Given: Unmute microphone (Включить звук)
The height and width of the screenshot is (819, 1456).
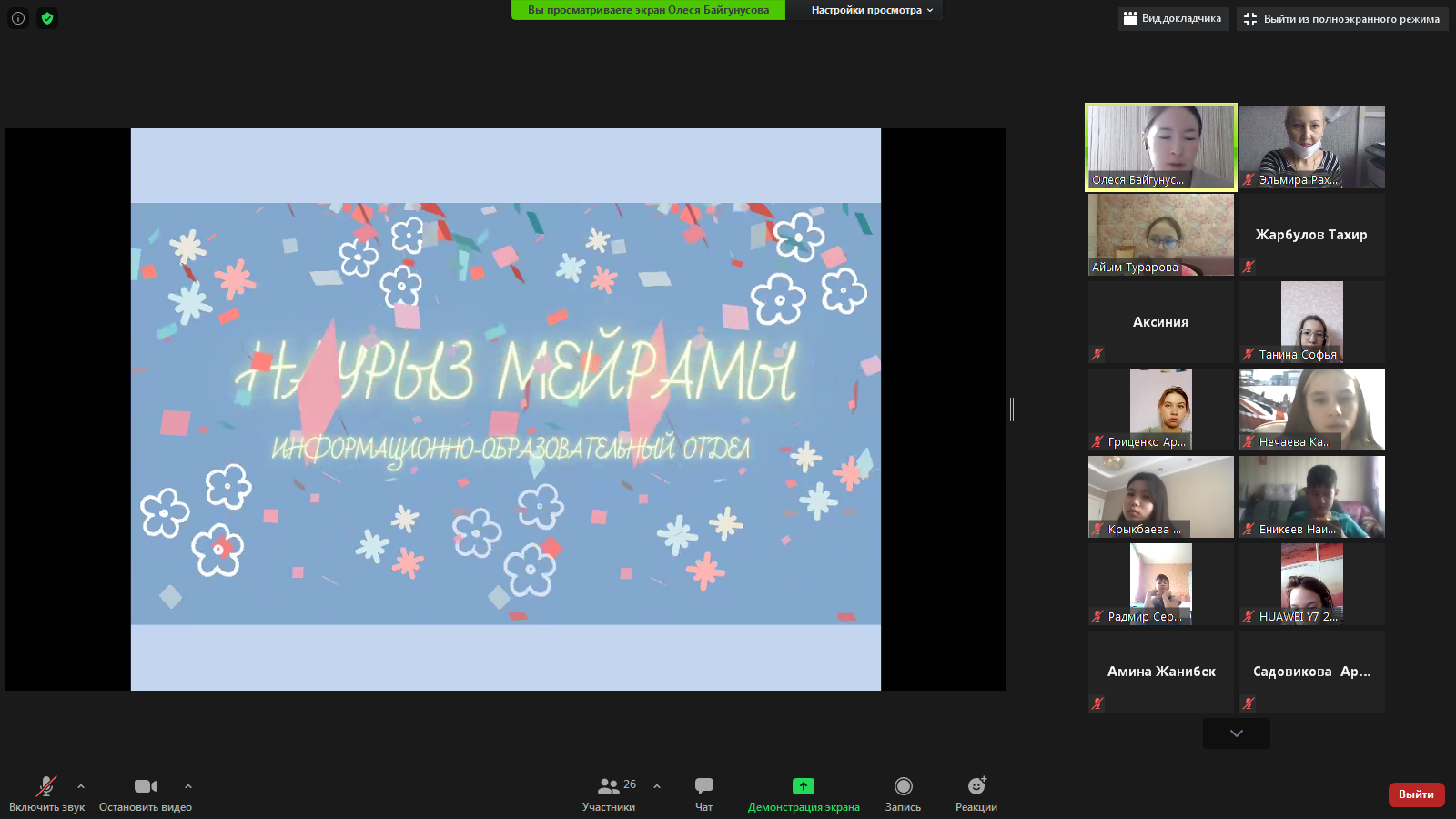Looking at the screenshot, I should [46, 794].
